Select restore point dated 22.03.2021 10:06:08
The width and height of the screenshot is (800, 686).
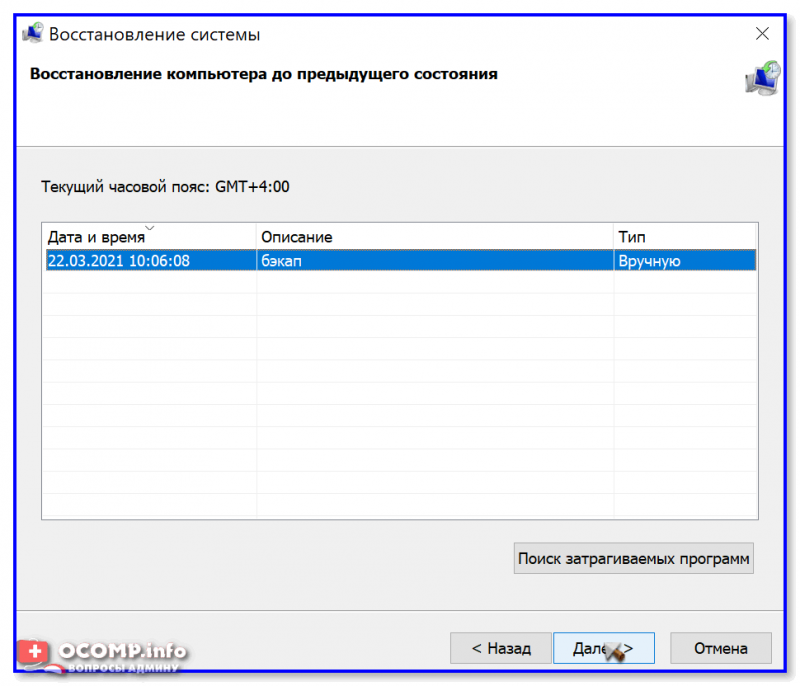pos(401,261)
